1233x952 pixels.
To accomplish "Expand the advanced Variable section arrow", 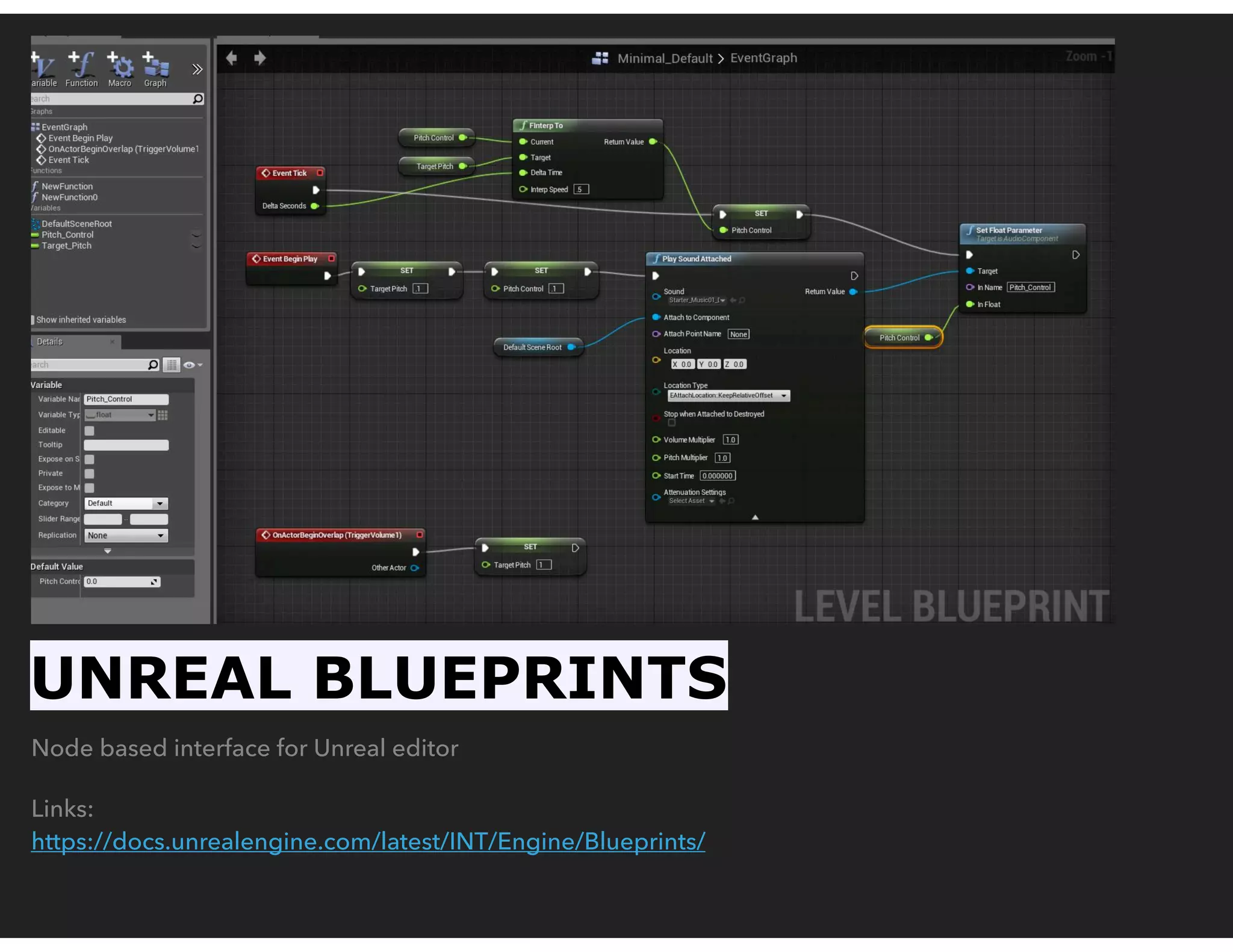I will tap(108, 551).
